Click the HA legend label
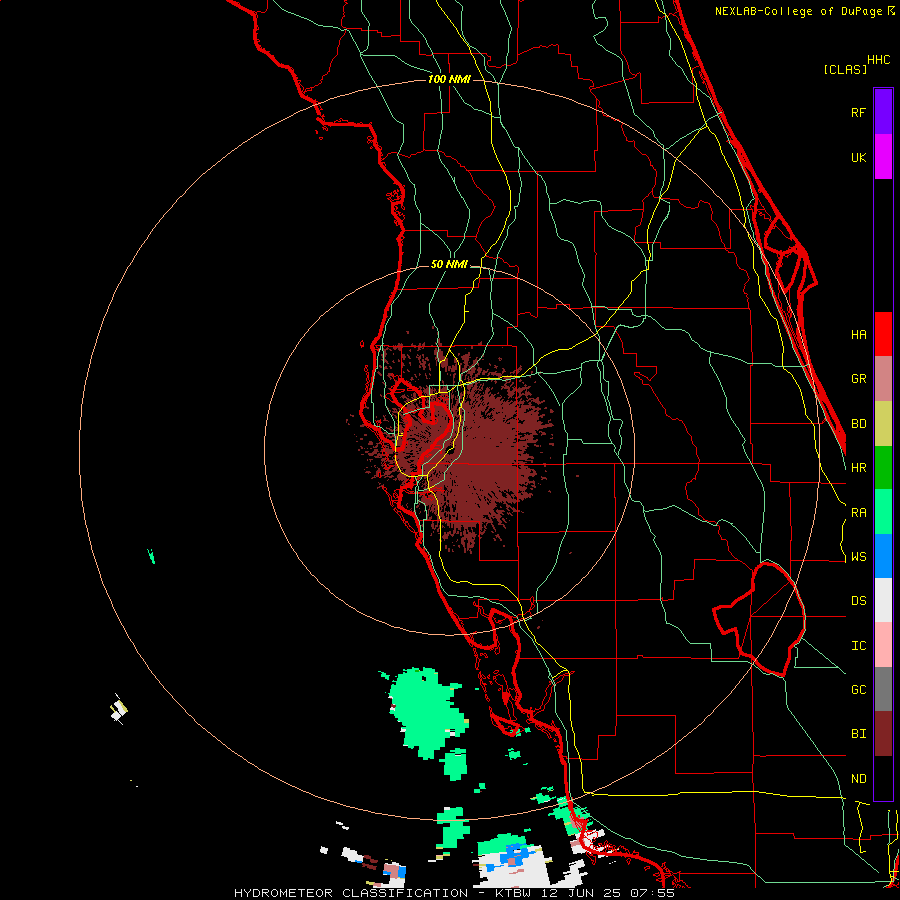This screenshot has height=900, width=900. tap(858, 334)
